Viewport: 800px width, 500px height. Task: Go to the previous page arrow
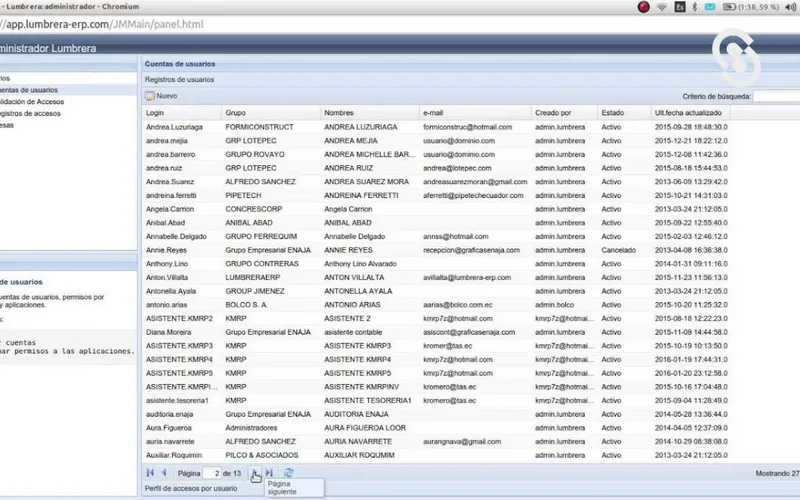click(164, 473)
